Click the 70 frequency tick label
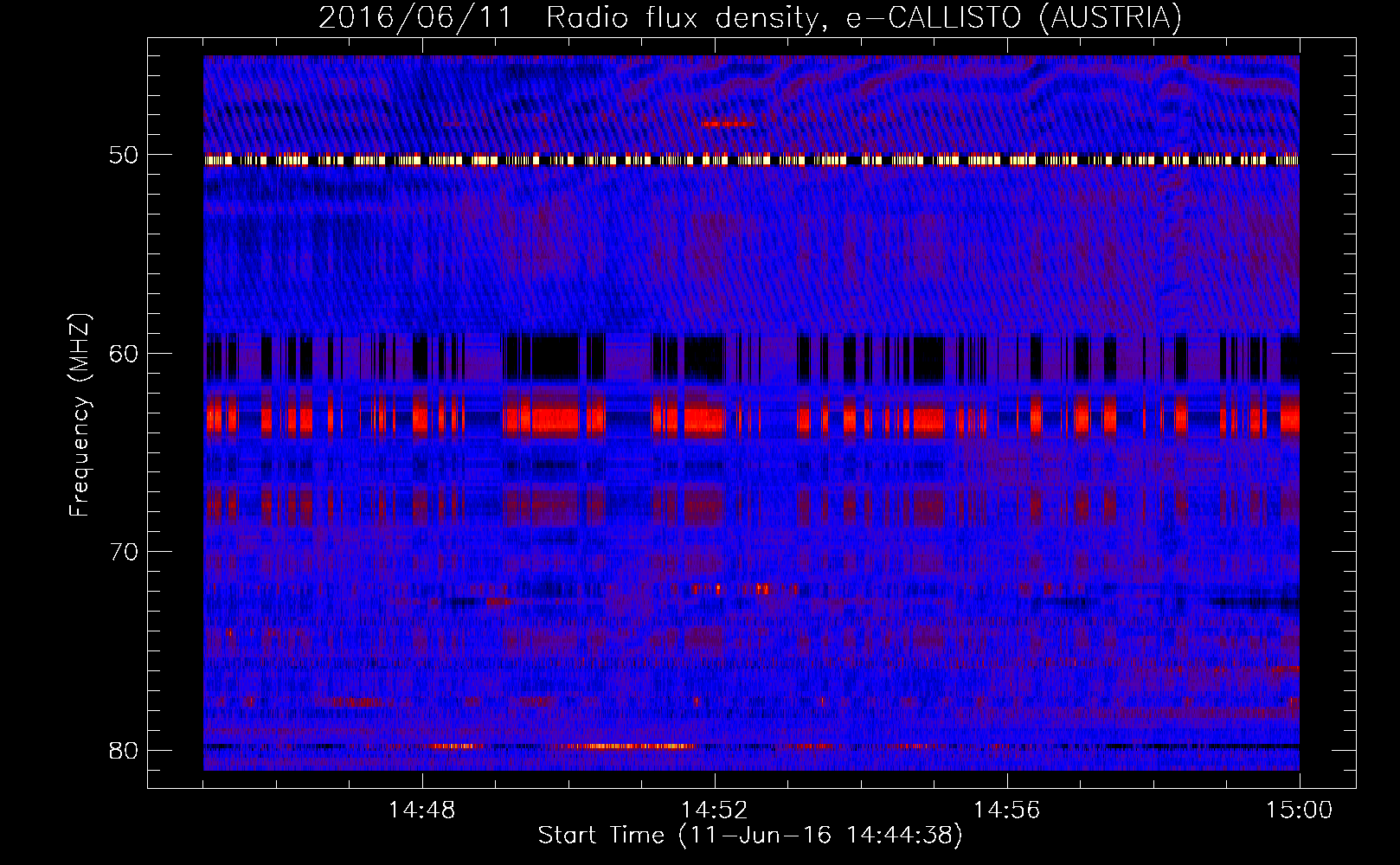The width and height of the screenshot is (1400, 865). click(124, 552)
